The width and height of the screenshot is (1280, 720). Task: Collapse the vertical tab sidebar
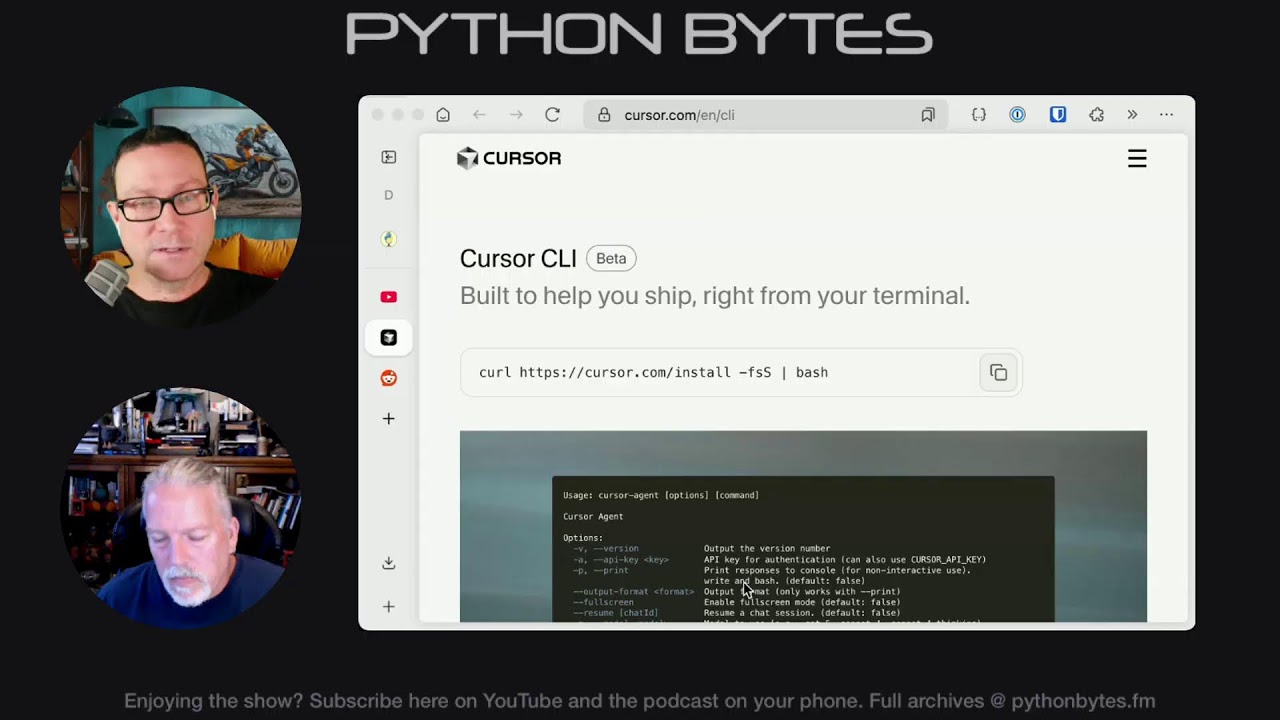(389, 157)
